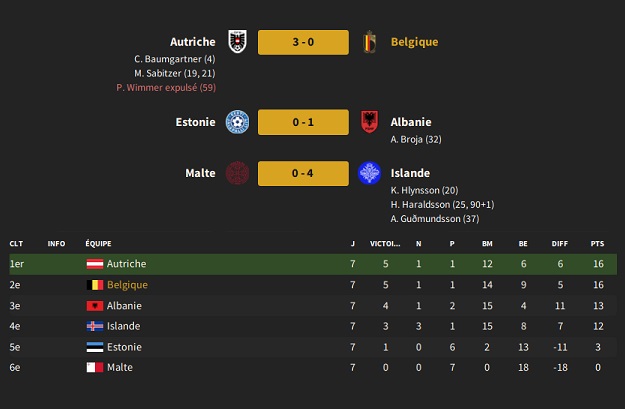Select the Estonie row team name
This screenshot has width=625, height=409.
pyautogui.click(x=124, y=347)
